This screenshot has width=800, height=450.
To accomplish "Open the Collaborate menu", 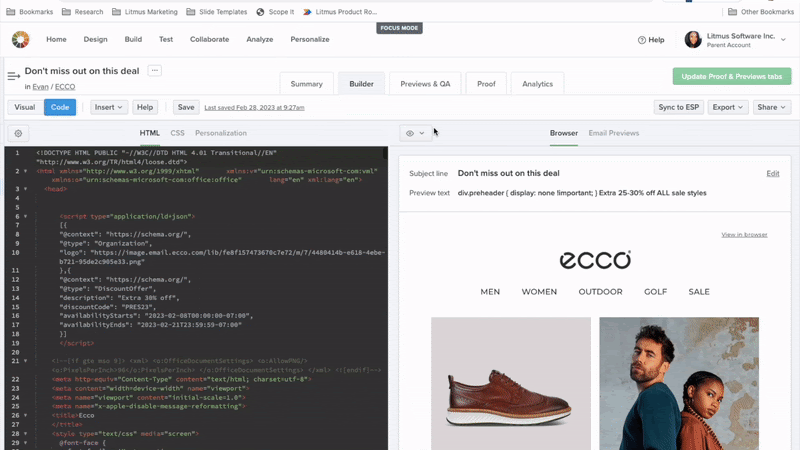I will [x=209, y=39].
